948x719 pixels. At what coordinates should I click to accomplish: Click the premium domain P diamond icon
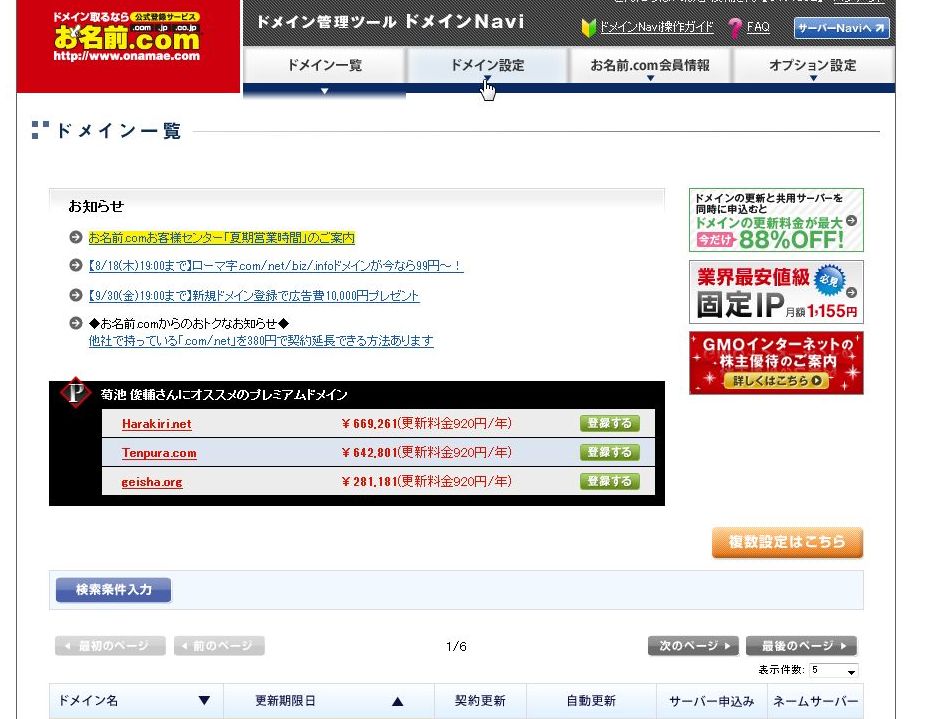pyautogui.click(x=76, y=393)
